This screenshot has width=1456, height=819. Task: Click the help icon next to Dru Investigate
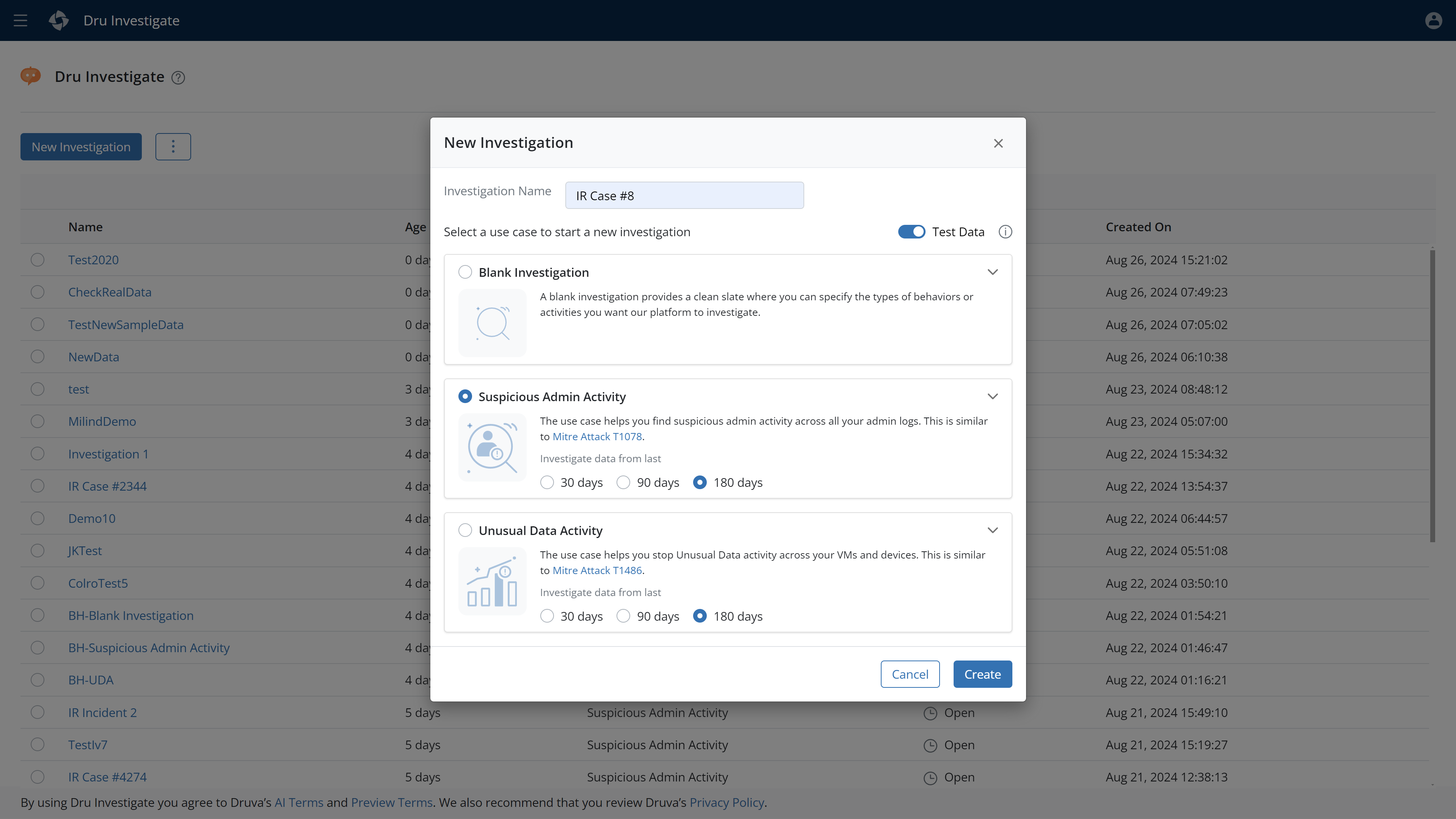(178, 77)
